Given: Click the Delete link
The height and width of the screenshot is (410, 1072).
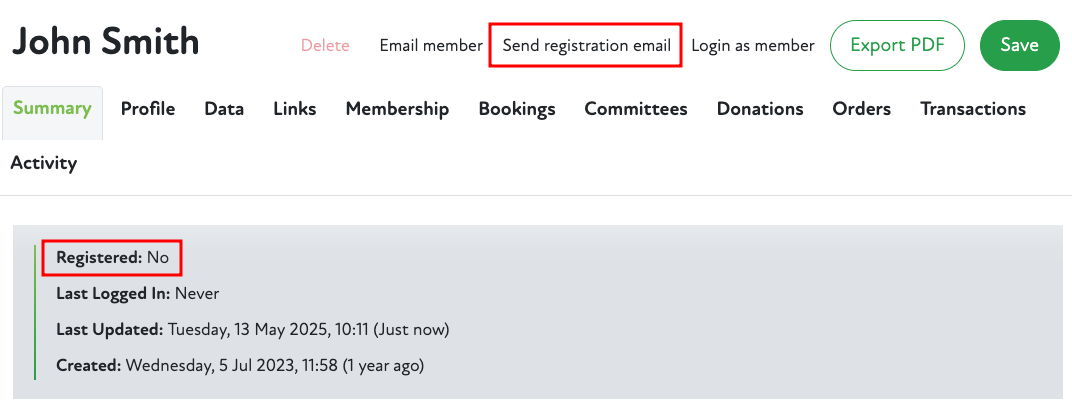Looking at the screenshot, I should pyautogui.click(x=325, y=46).
